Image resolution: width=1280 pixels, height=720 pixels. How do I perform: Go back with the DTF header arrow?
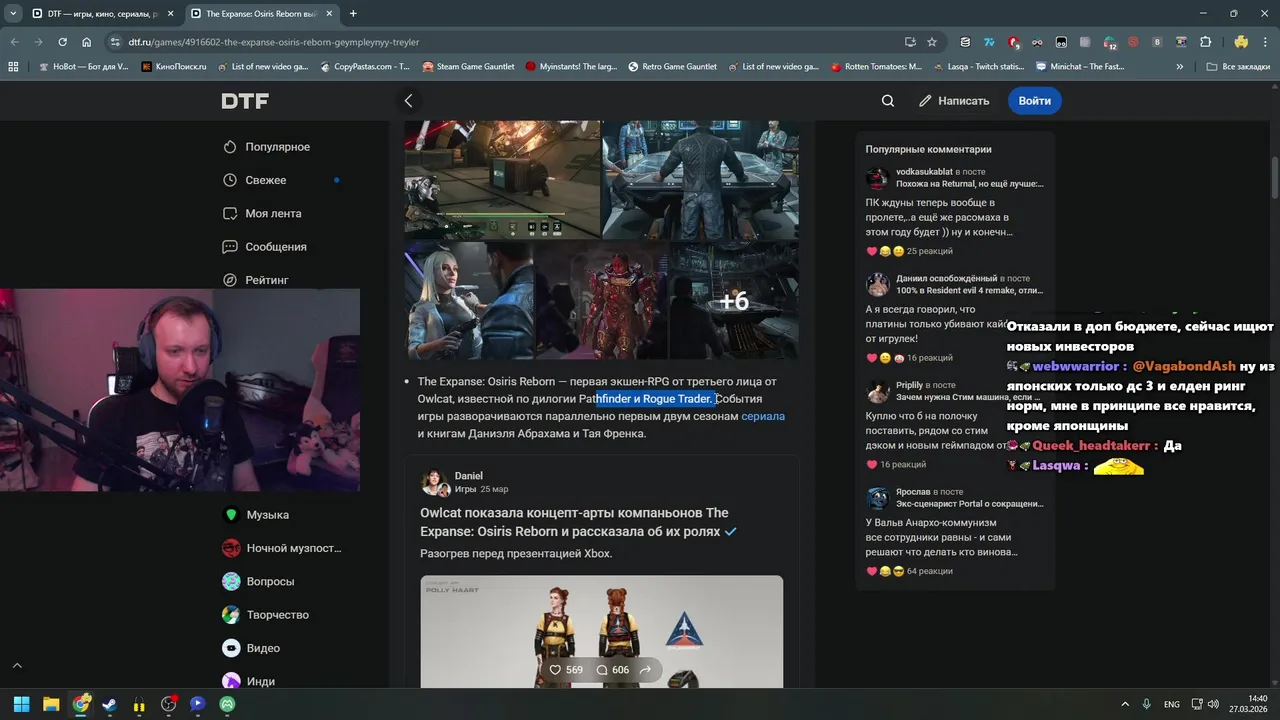(x=408, y=101)
